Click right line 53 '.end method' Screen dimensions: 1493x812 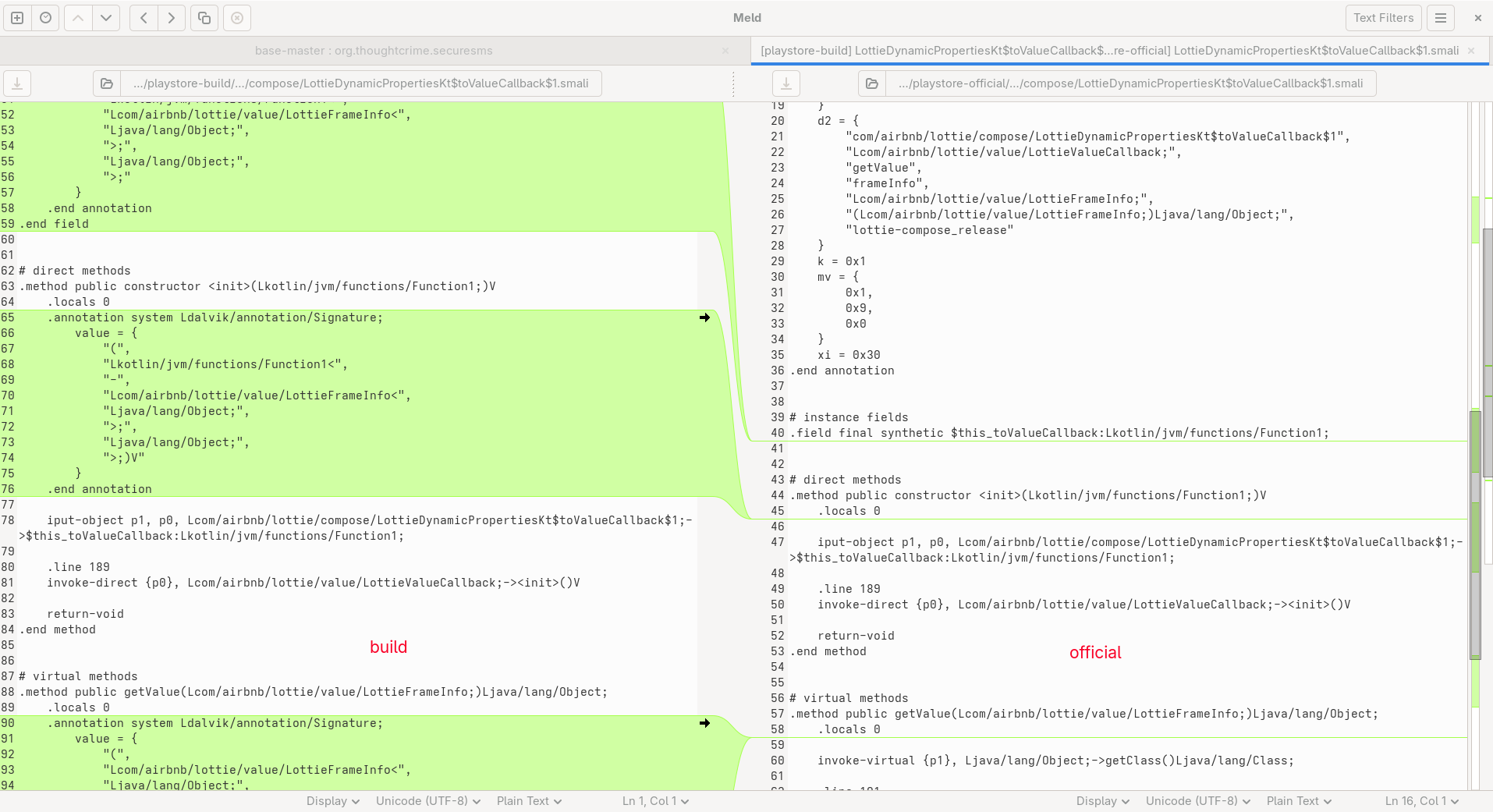tap(828, 651)
